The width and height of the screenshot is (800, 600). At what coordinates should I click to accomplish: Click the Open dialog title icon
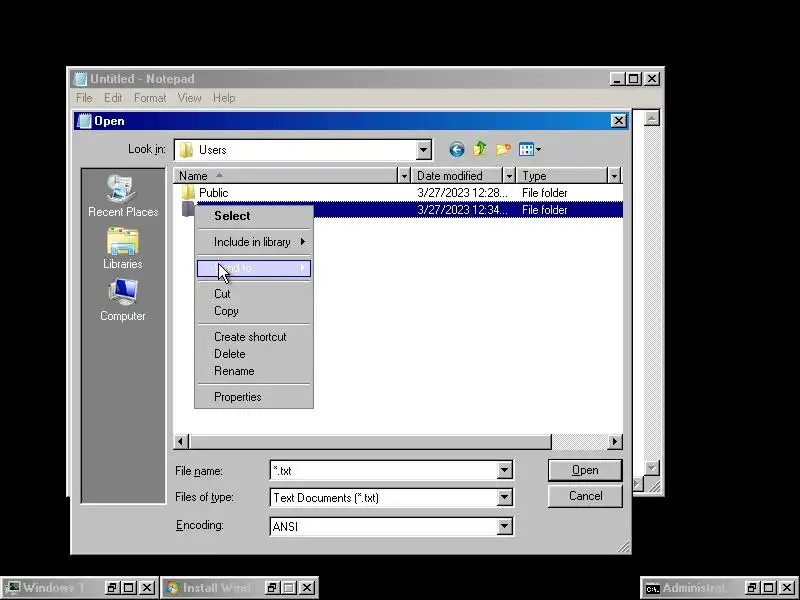(84, 121)
